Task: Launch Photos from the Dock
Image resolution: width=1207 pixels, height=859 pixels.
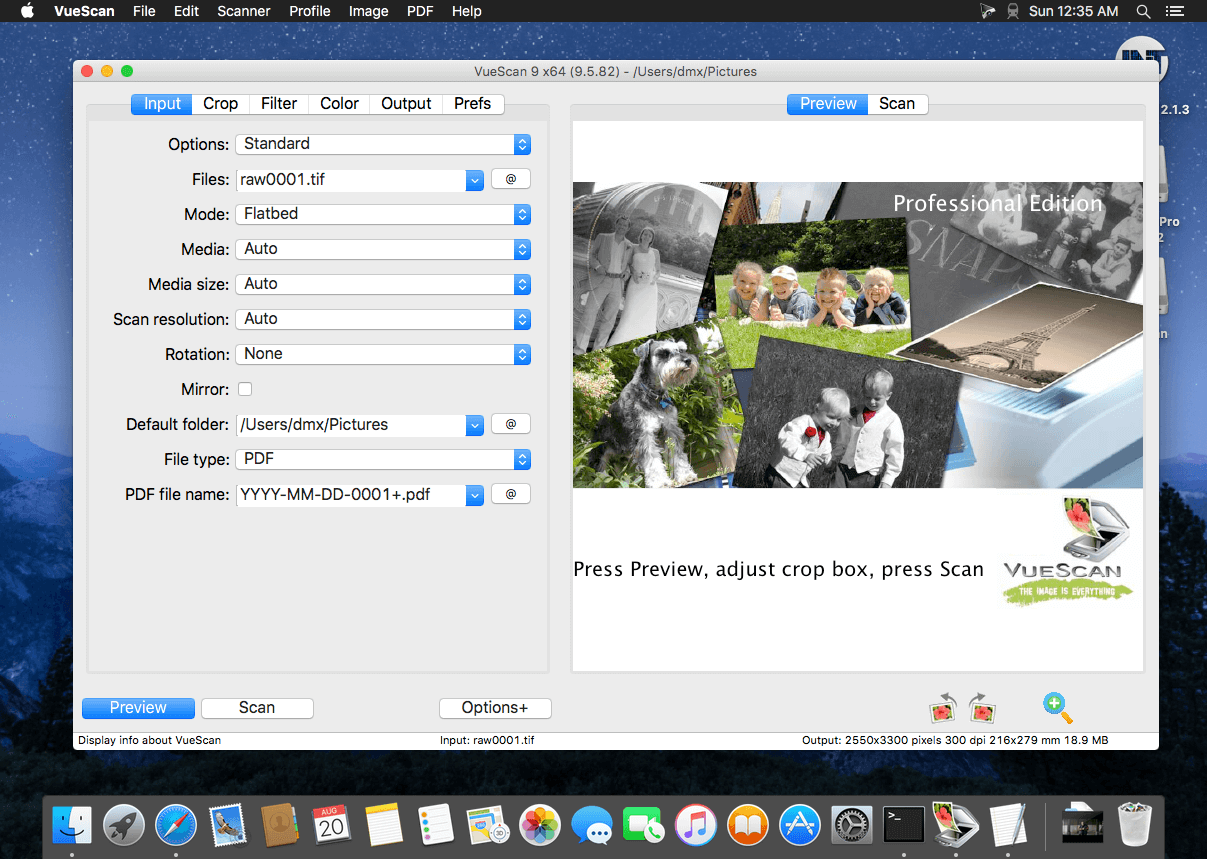Action: pos(540,825)
